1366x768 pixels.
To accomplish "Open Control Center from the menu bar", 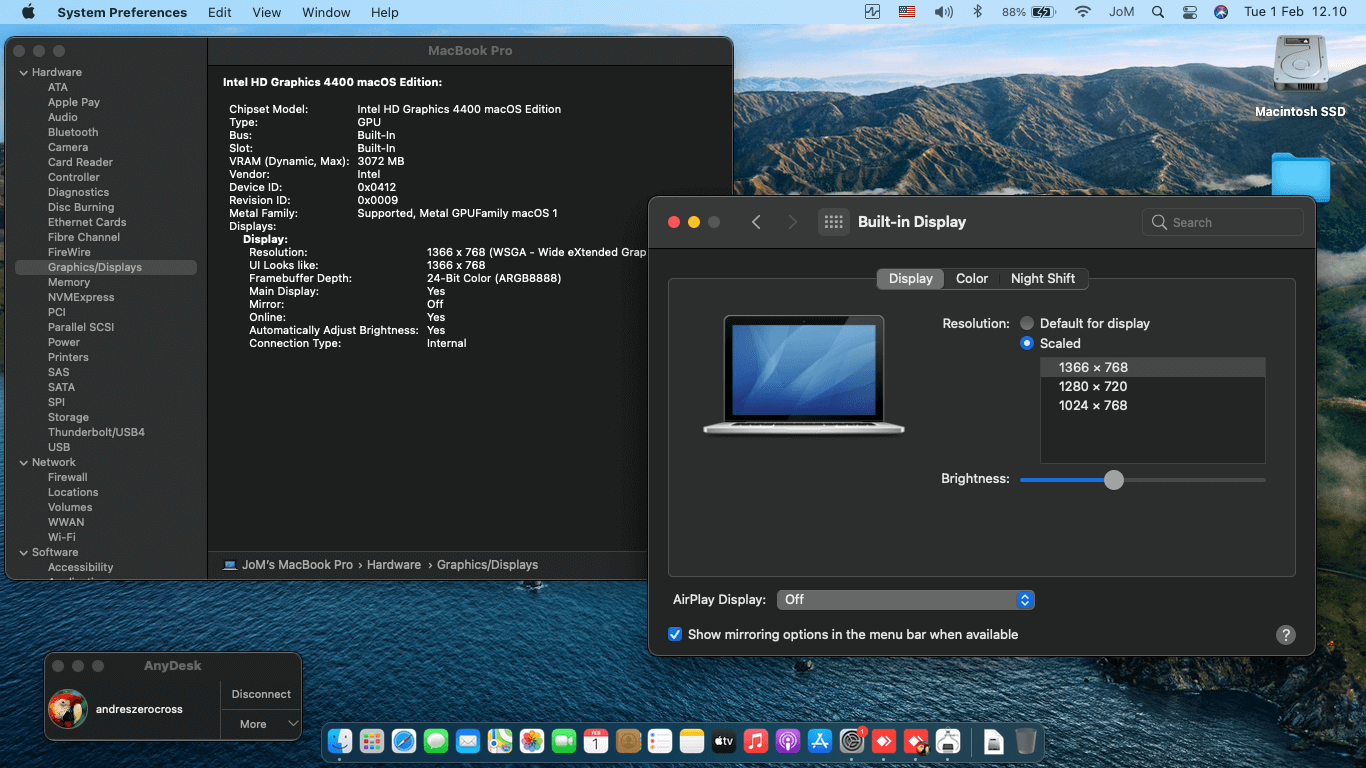I will [1189, 12].
